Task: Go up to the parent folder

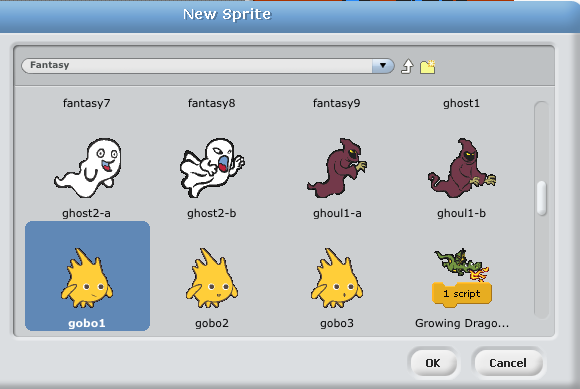Action: point(407,67)
